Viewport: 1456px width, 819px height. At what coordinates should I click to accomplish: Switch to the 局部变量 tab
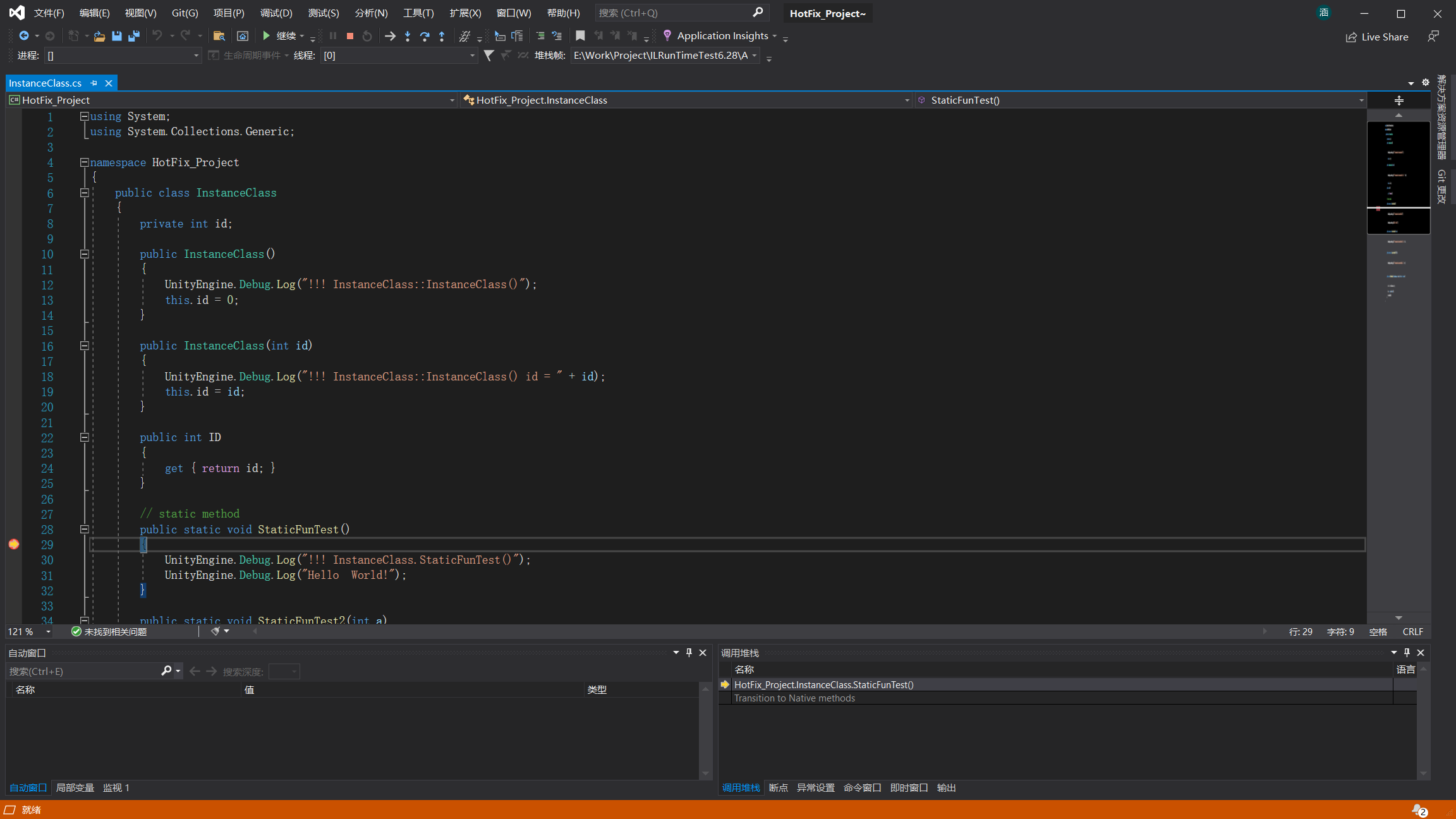[x=75, y=787]
